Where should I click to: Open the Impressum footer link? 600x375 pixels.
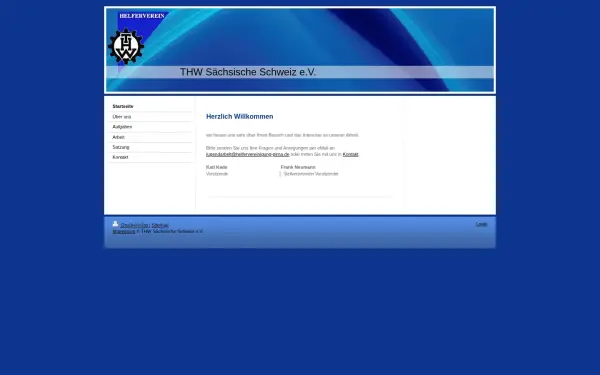(x=124, y=232)
